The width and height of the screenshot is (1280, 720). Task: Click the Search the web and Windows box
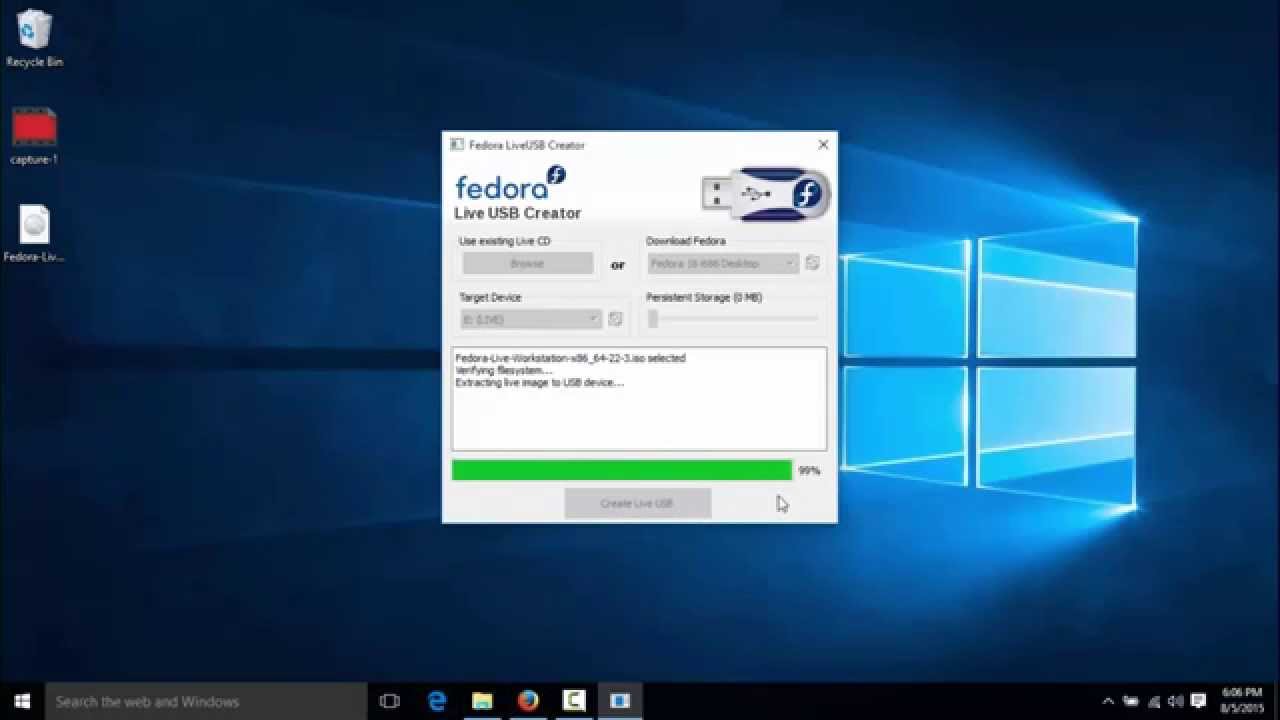(x=206, y=701)
